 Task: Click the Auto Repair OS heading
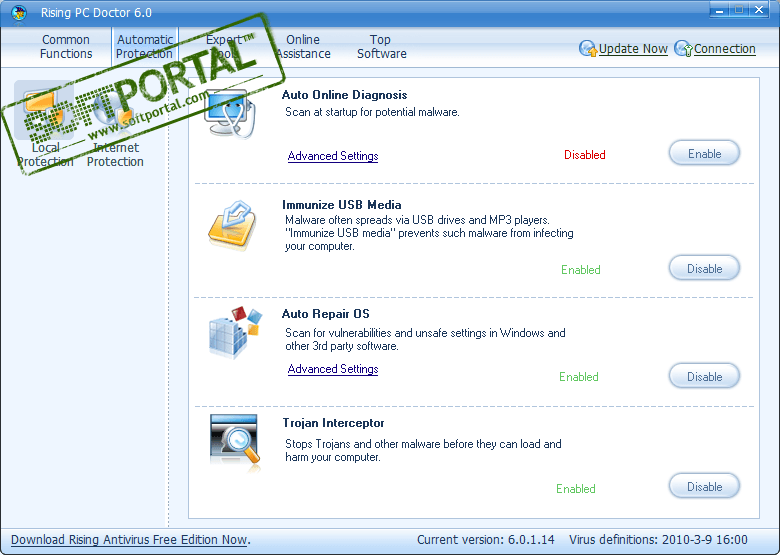pos(325,314)
